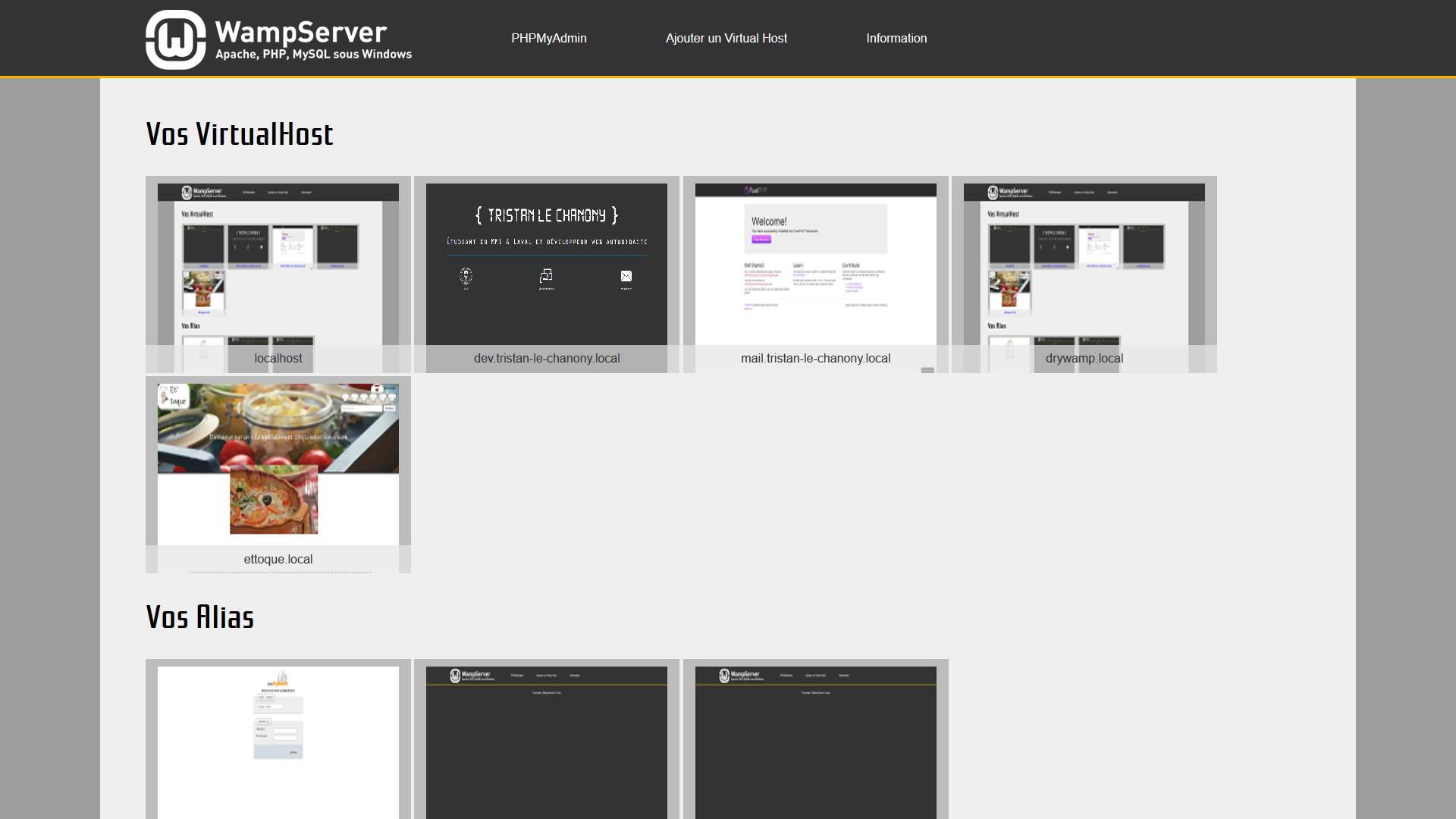Click the phpMyAdmin login alias thumbnail
This screenshot has width=1456, height=819.
(x=278, y=739)
